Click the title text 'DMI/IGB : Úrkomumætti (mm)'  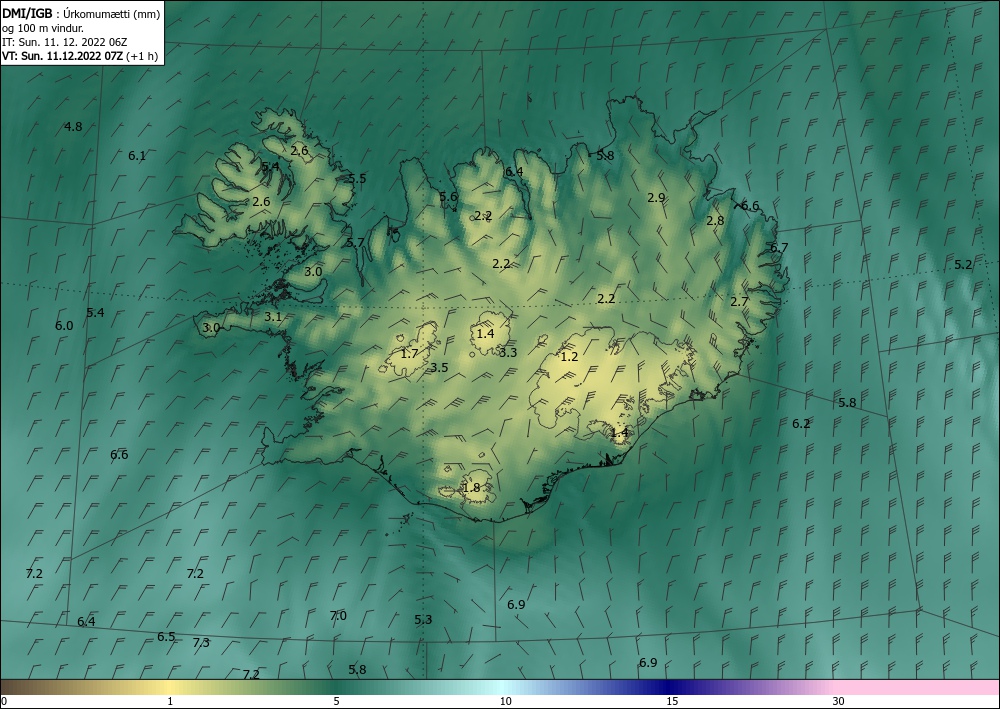(x=81, y=14)
